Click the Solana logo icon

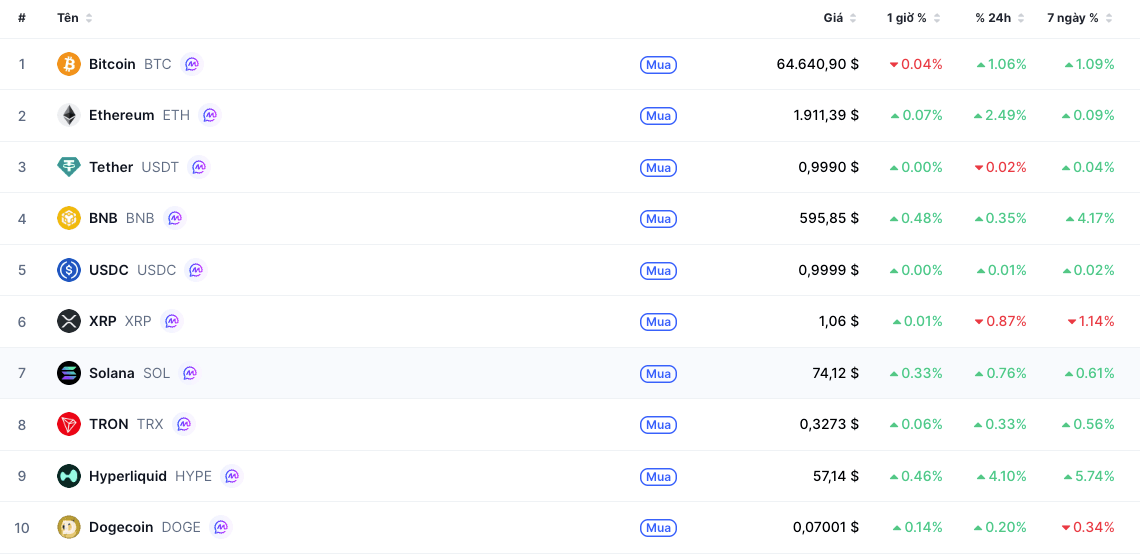point(69,373)
